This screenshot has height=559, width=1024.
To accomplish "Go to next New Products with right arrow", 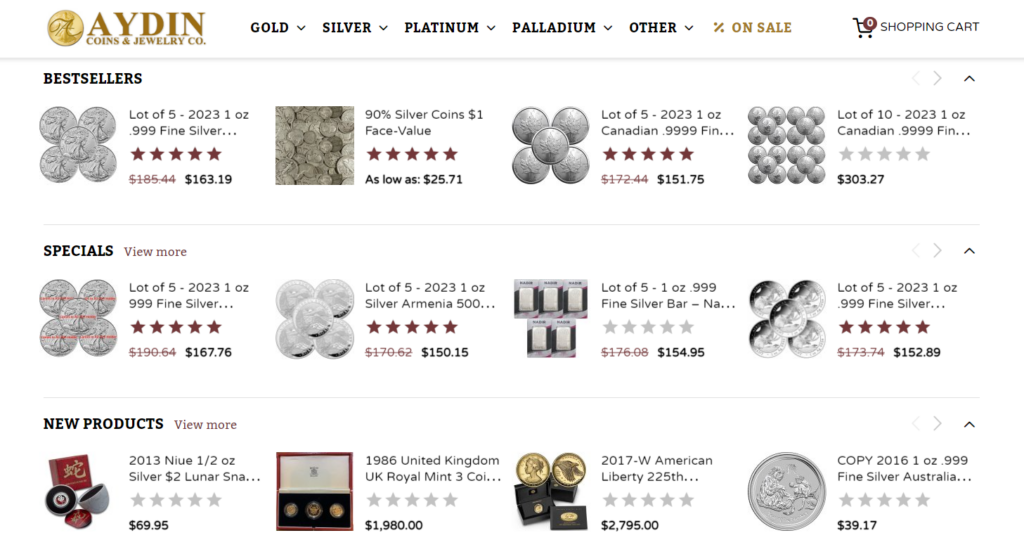I will point(937,424).
